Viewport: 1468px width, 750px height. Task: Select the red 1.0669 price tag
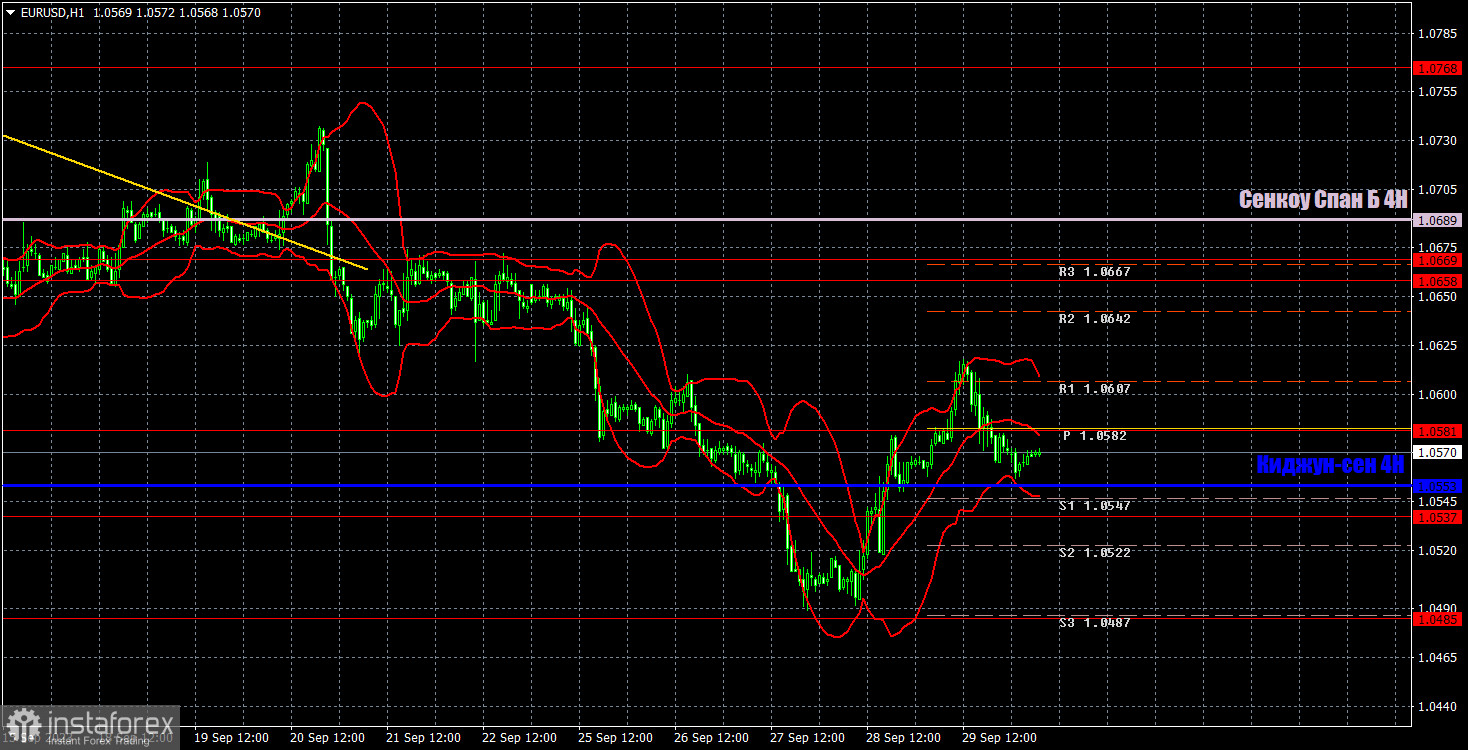tap(1438, 260)
